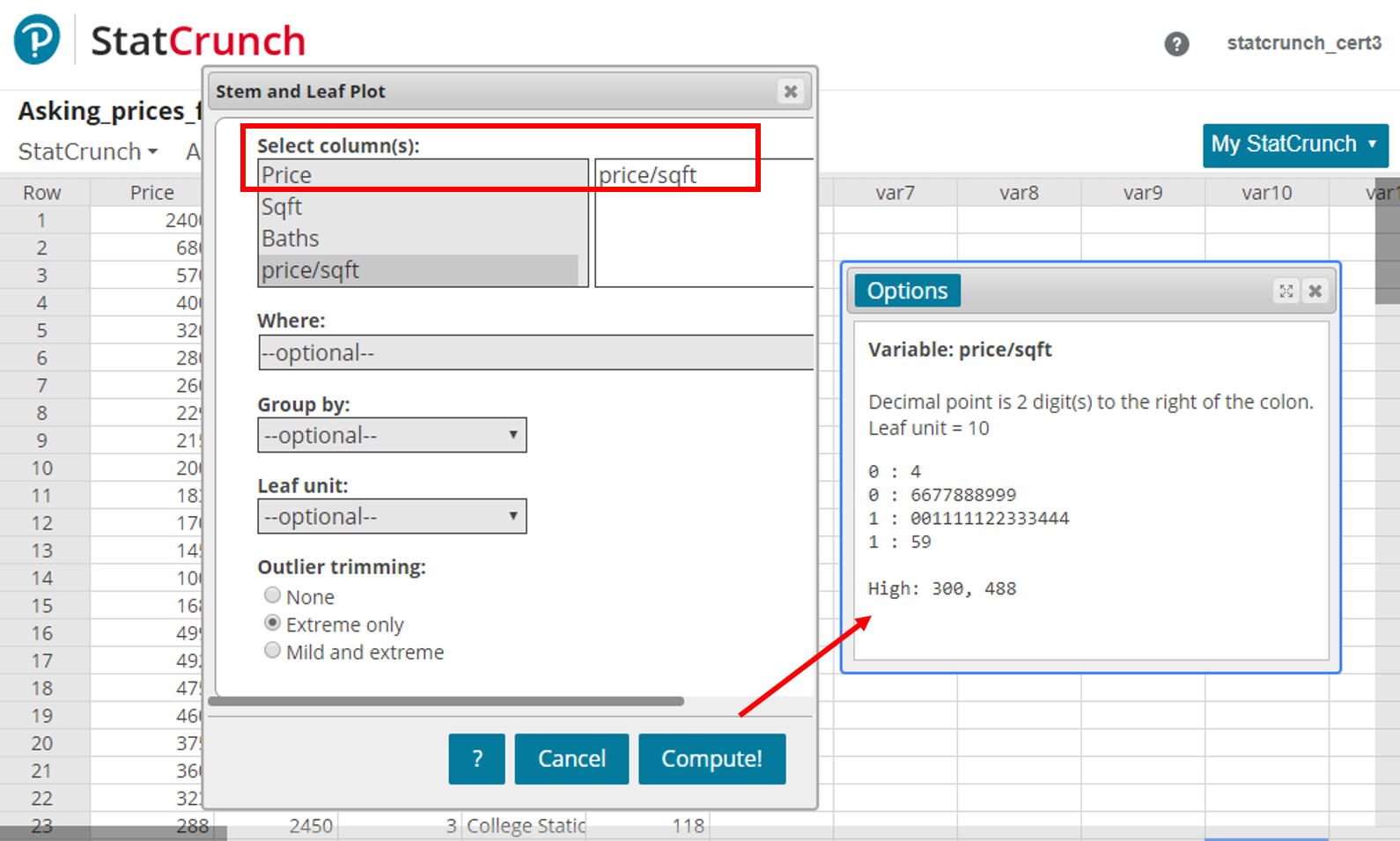
Task: Select 'Mild and extreme' outlier trimming
Action: (272, 650)
